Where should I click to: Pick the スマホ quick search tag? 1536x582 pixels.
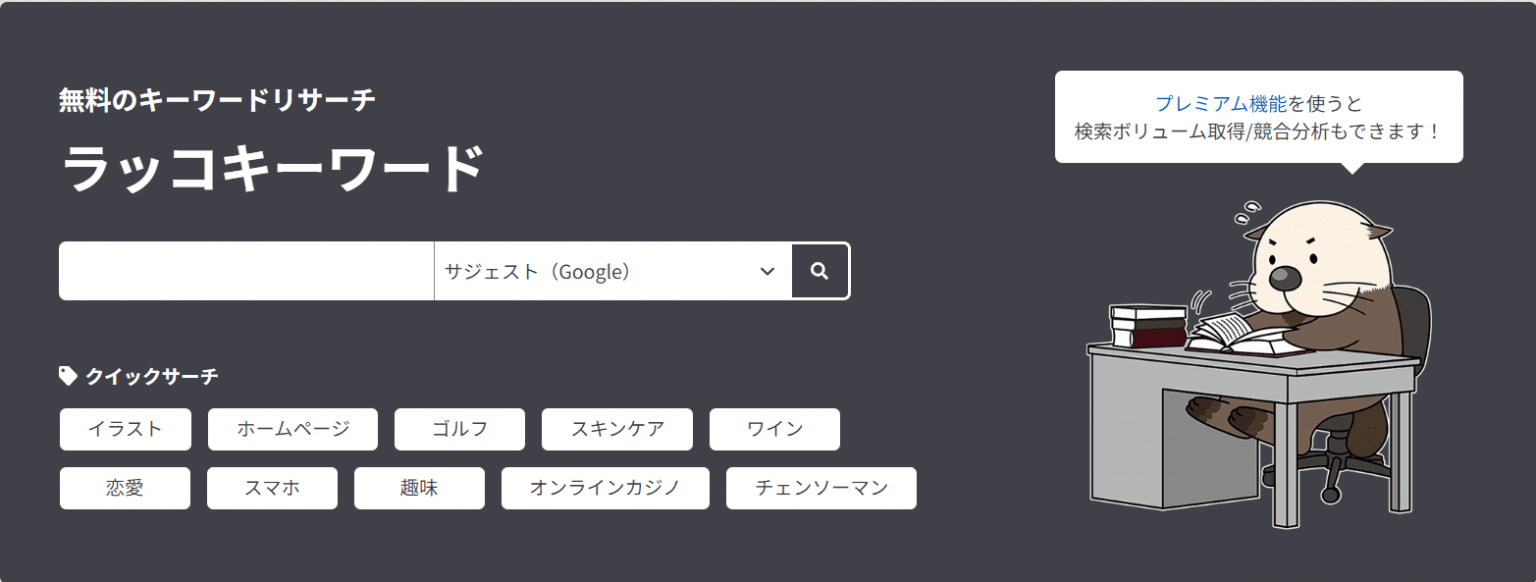coord(272,488)
